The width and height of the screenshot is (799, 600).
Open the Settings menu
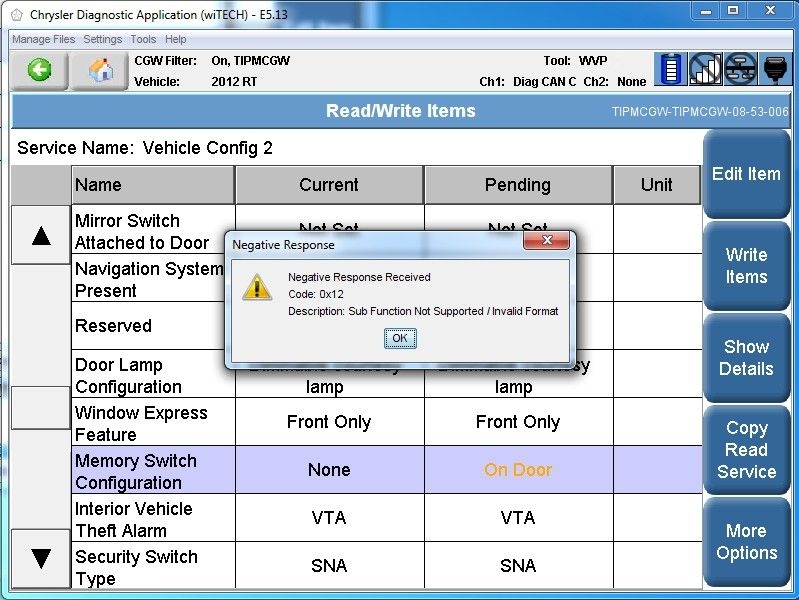coord(102,39)
